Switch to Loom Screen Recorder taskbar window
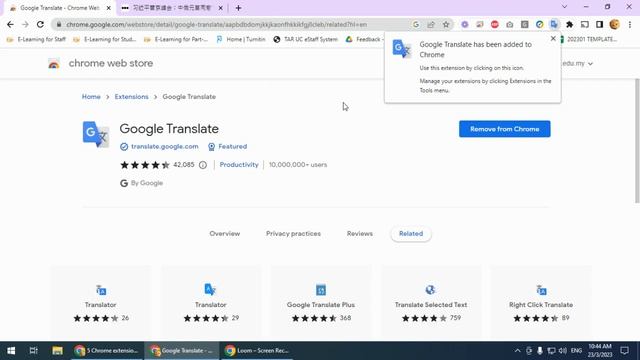 point(257,351)
